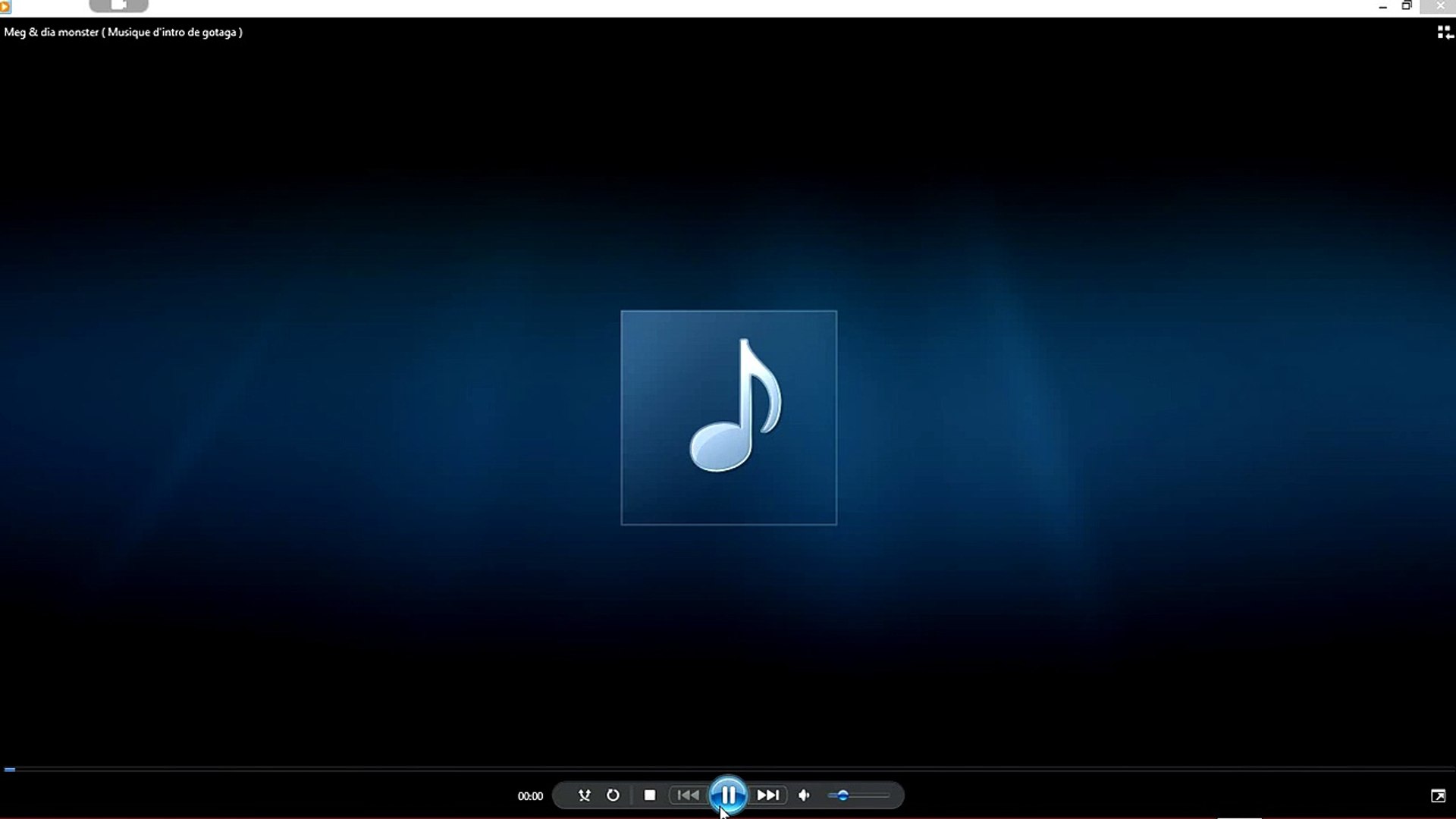Click the gray camera recorder tab at the top

[x=118, y=5]
